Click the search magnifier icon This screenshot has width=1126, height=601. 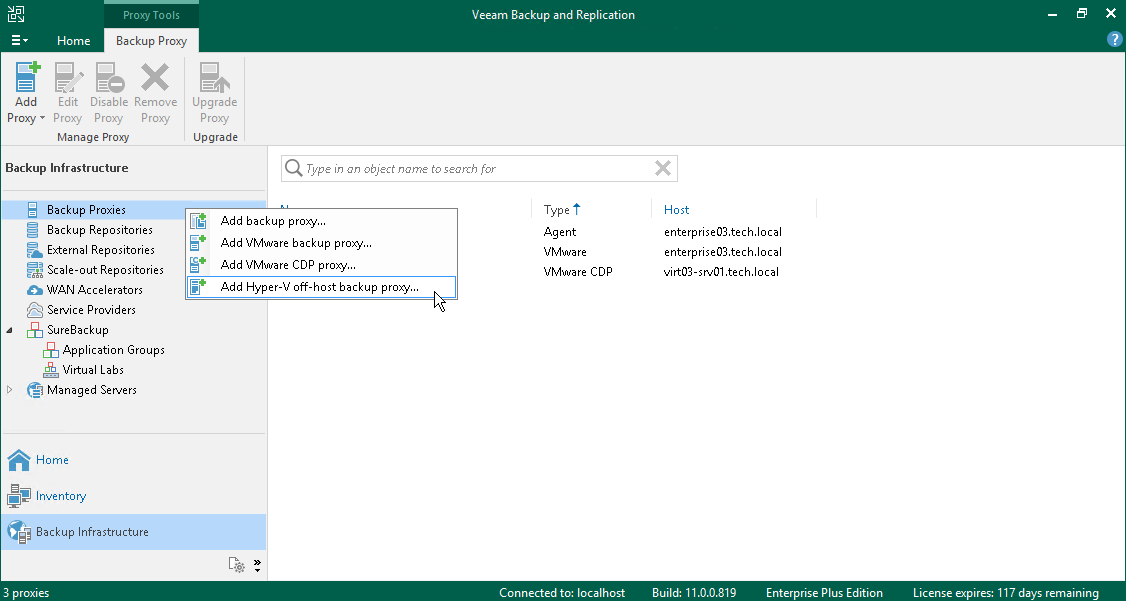(x=293, y=169)
